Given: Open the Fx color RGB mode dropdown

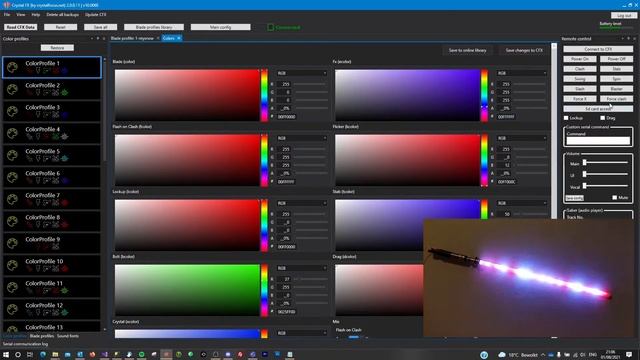Looking at the screenshot, I should tap(522, 73).
